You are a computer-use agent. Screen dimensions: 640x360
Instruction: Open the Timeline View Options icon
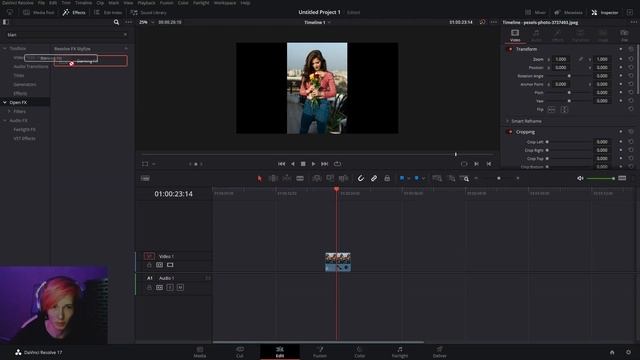coord(145,178)
